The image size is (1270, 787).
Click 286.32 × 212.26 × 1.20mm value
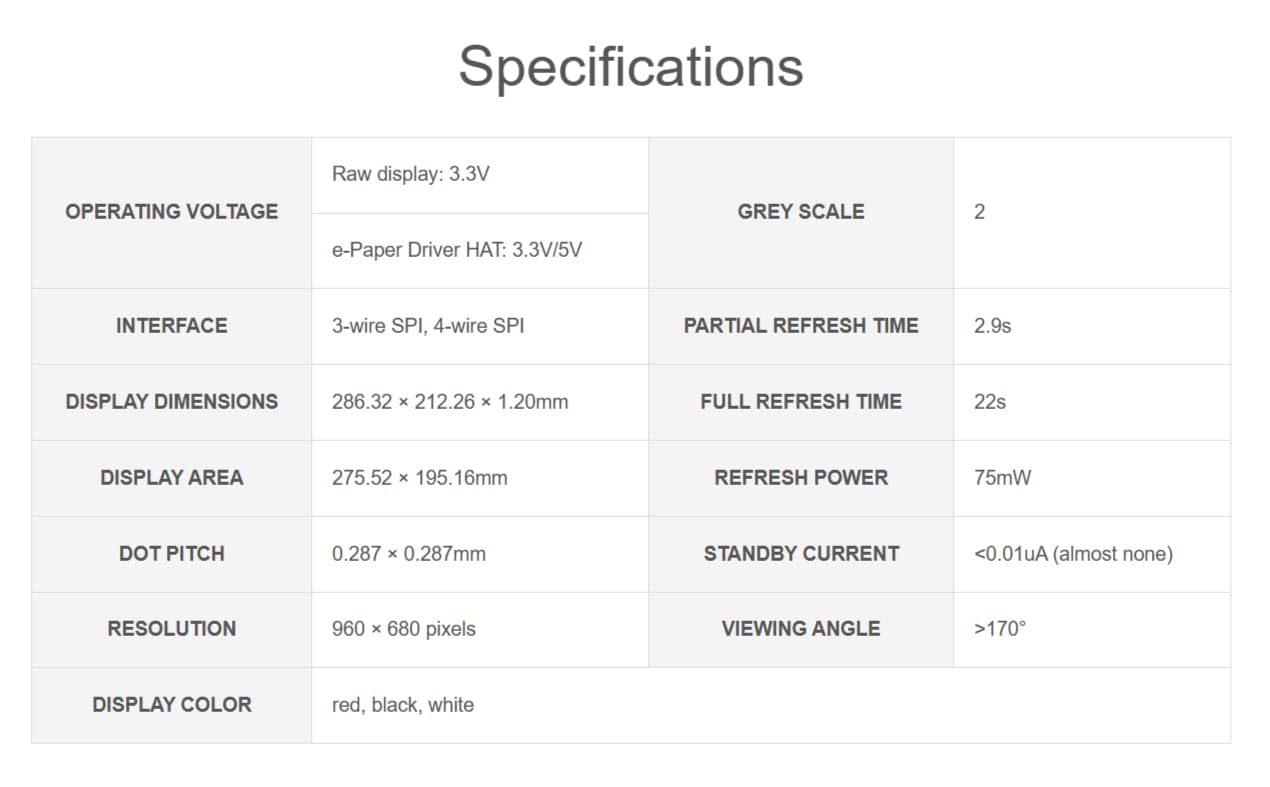point(450,402)
